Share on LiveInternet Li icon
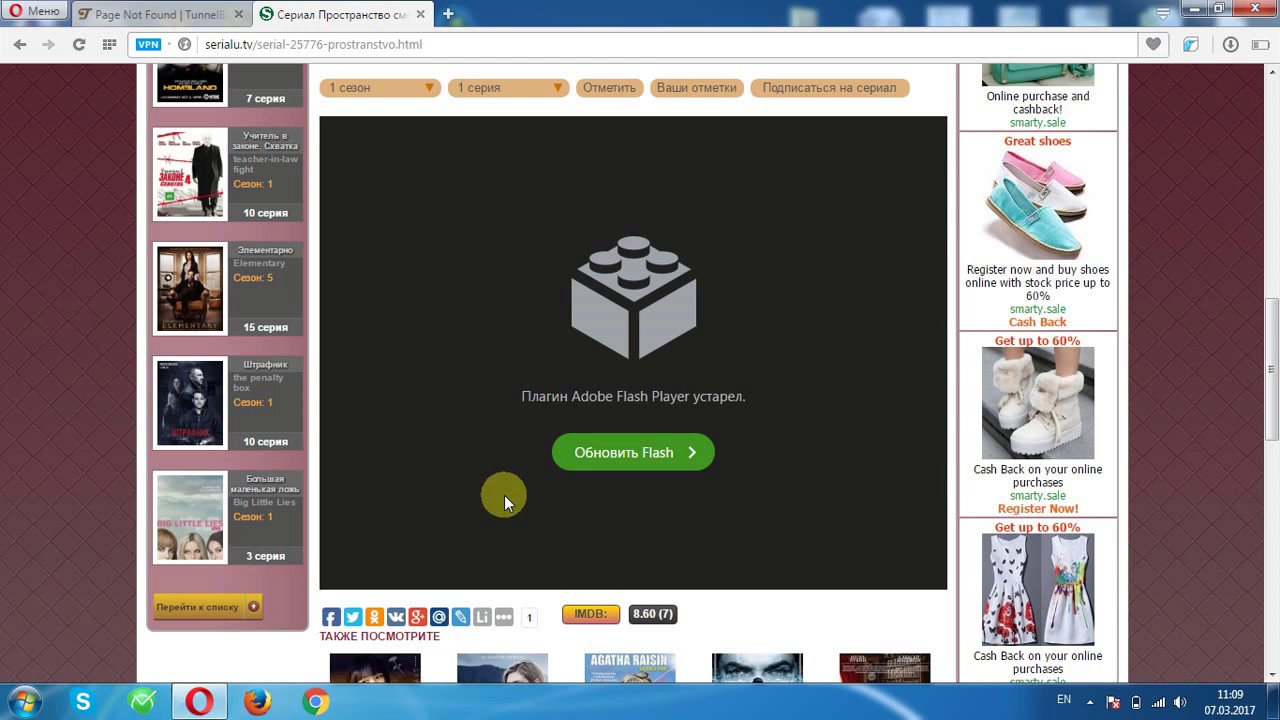 [x=482, y=617]
